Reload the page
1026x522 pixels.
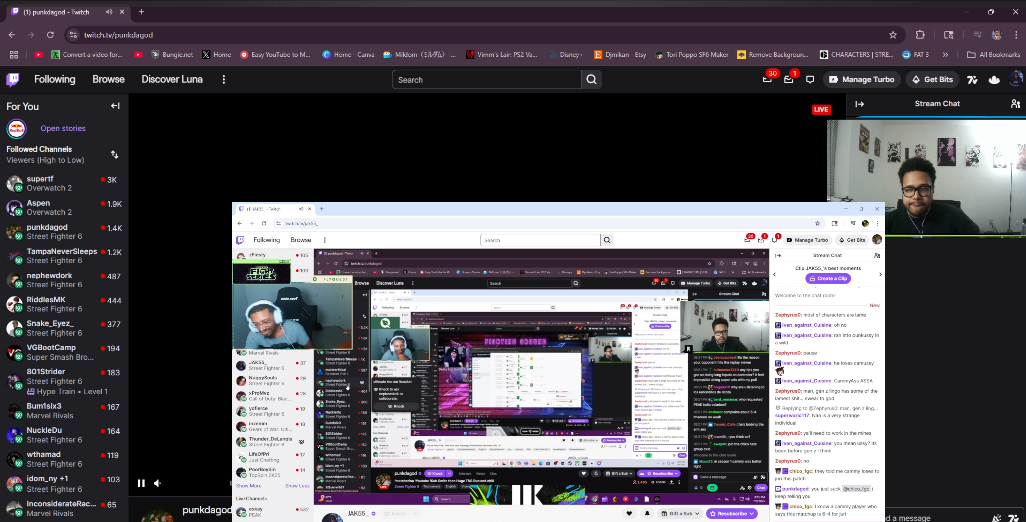[50, 35]
